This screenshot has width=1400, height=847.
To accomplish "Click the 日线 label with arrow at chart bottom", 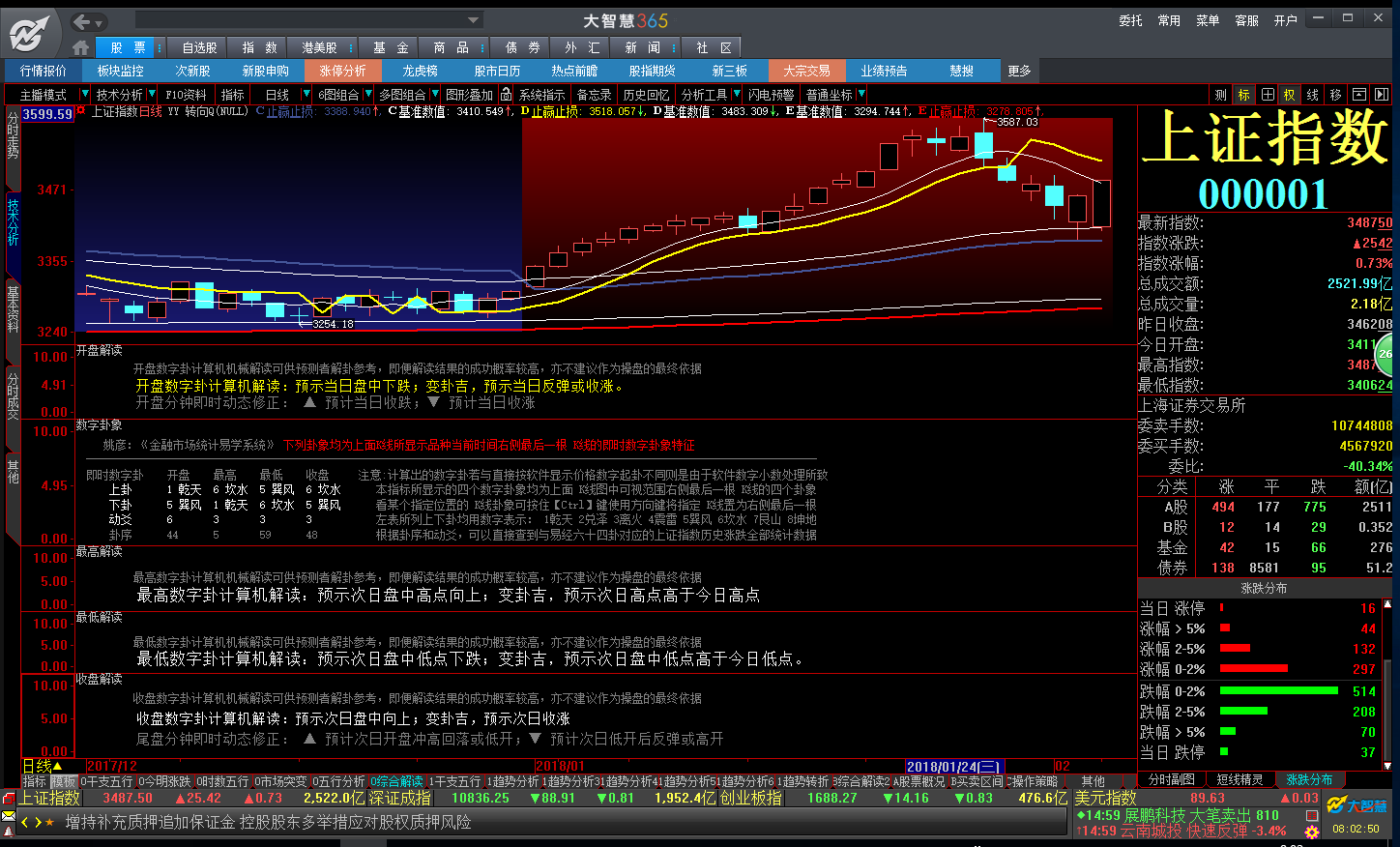I will click(x=43, y=767).
